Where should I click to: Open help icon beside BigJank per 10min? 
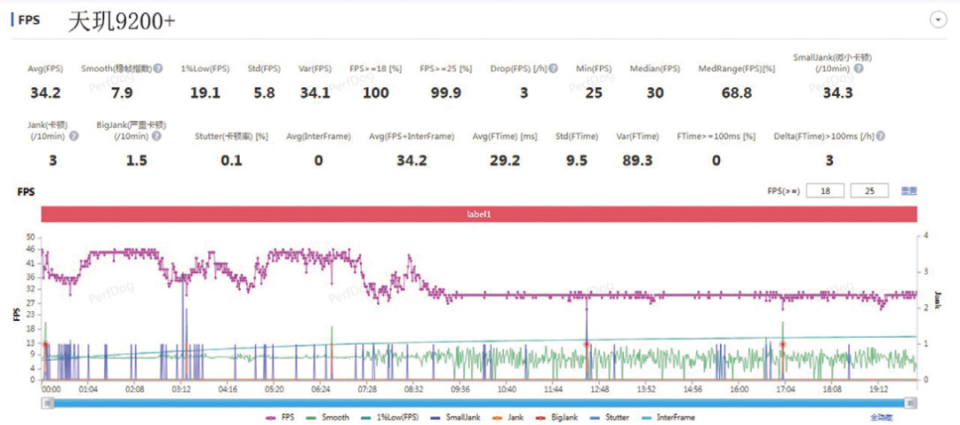point(157,136)
